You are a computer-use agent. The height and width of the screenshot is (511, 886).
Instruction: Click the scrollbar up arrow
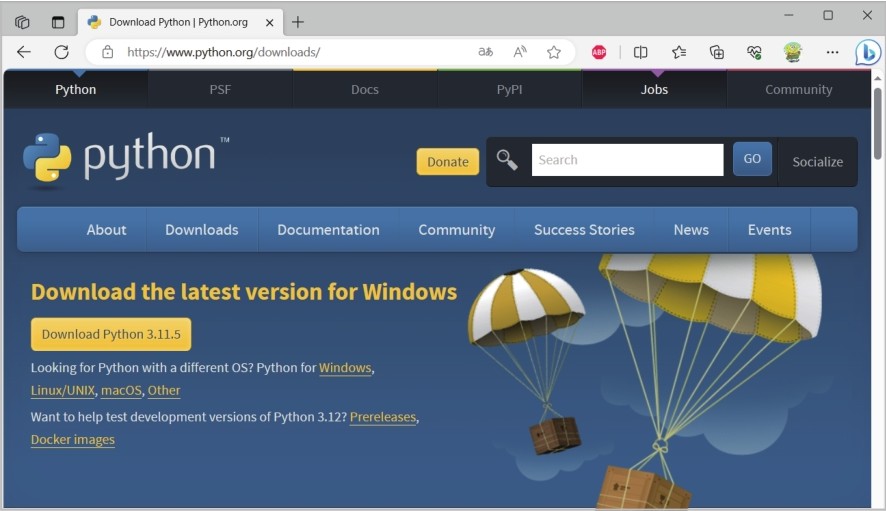[878, 77]
